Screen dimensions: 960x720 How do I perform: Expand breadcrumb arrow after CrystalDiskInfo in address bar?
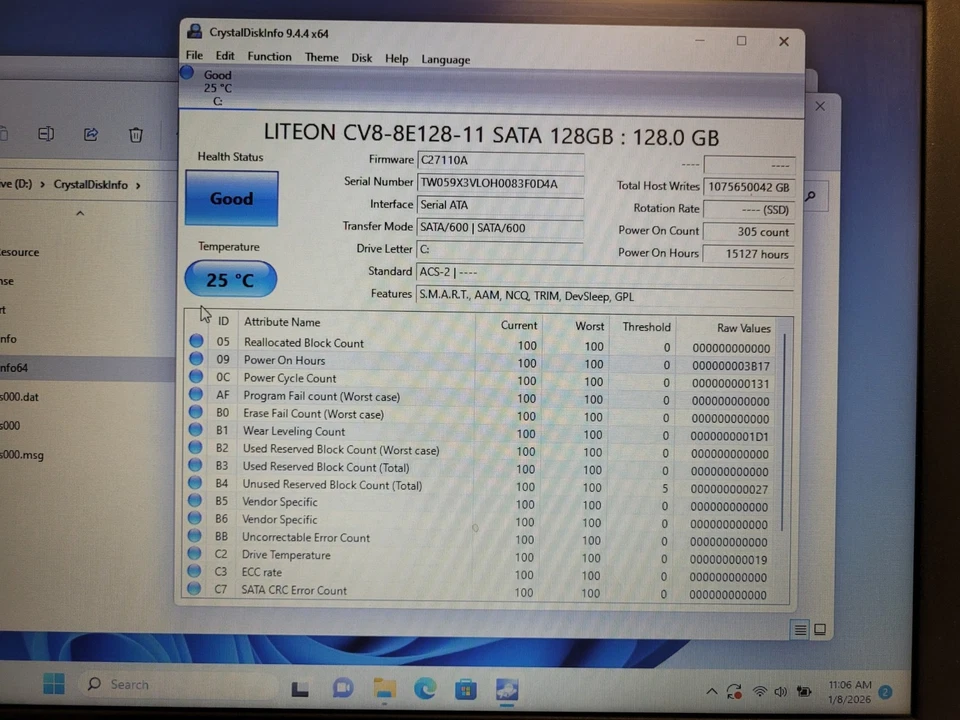click(x=140, y=184)
